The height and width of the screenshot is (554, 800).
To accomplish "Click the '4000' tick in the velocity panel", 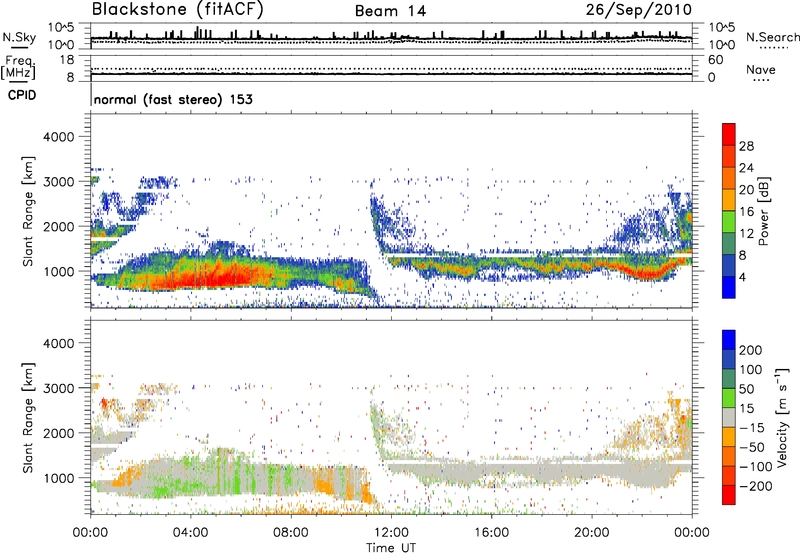I will point(58,343).
